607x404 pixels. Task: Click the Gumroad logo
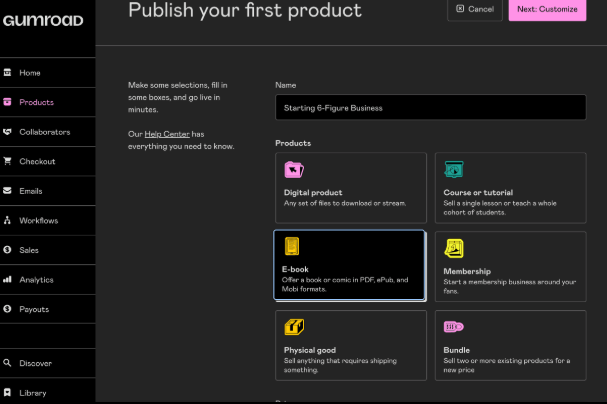[x=43, y=20]
